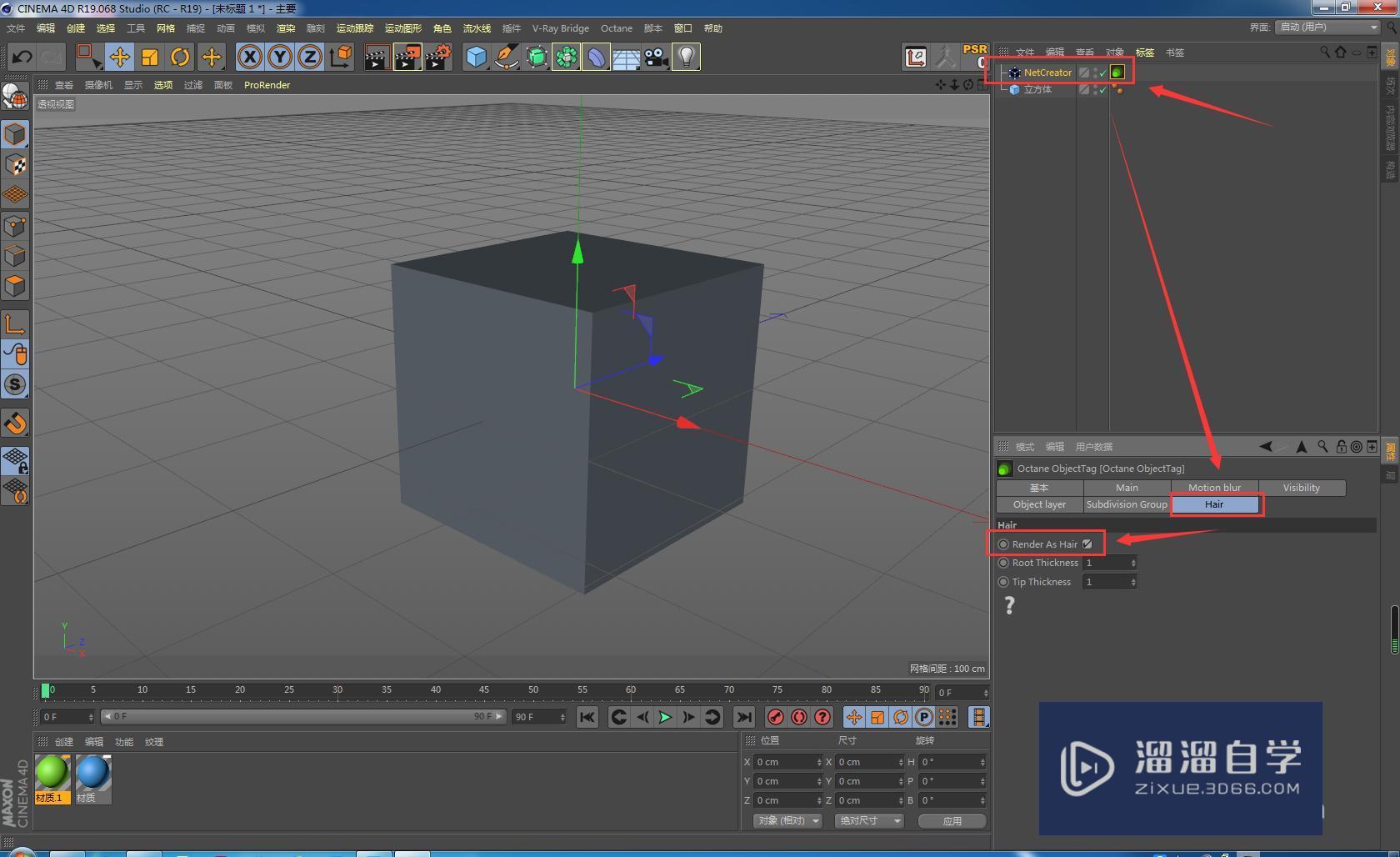Viewport: 1400px width, 857px height.
Task: Click frame 45 on the timeline ruler
Action: tap(484, 690)
